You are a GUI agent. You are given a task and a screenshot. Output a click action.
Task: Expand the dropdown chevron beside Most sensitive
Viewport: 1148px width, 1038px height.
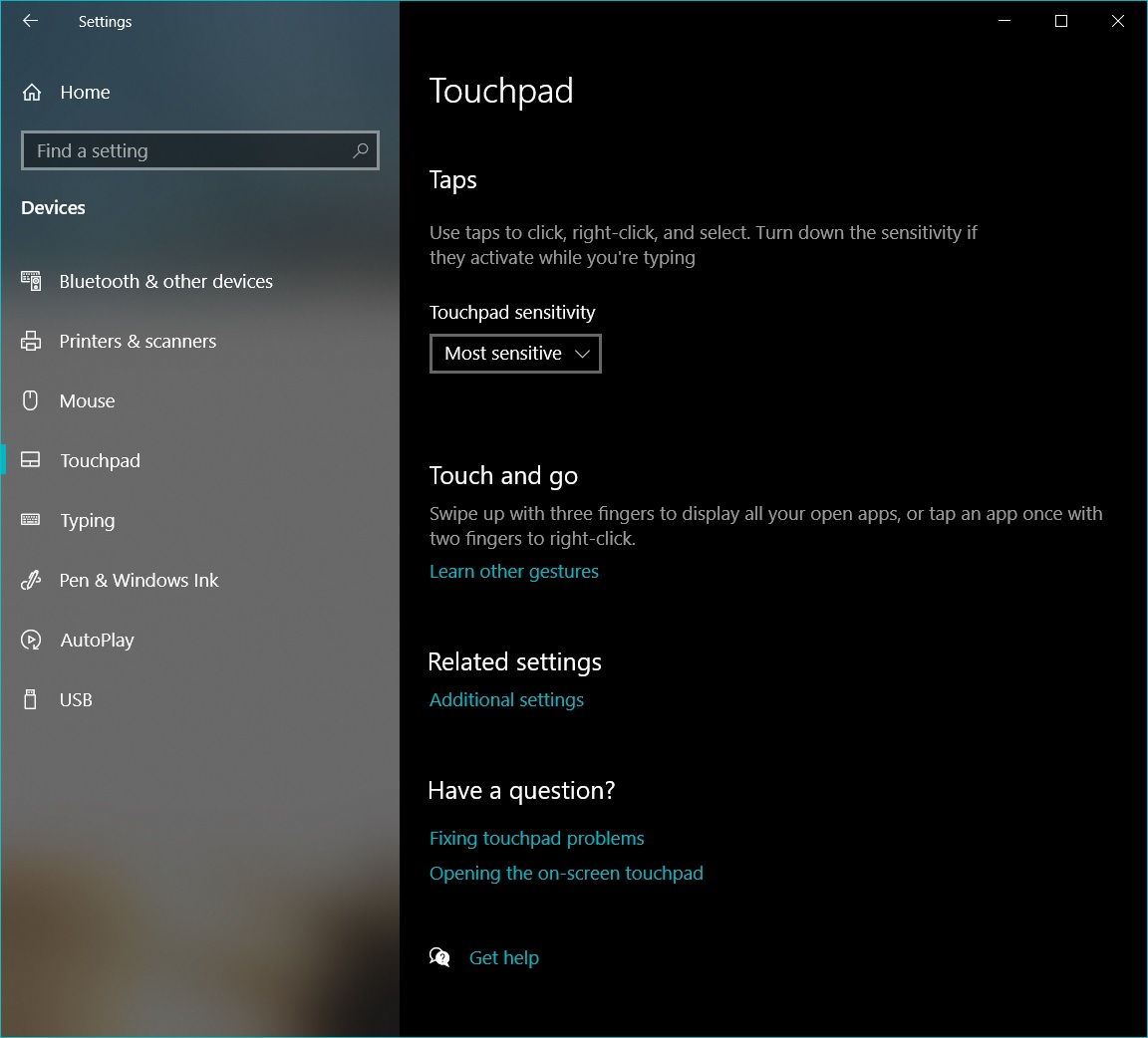coord(582,354)
